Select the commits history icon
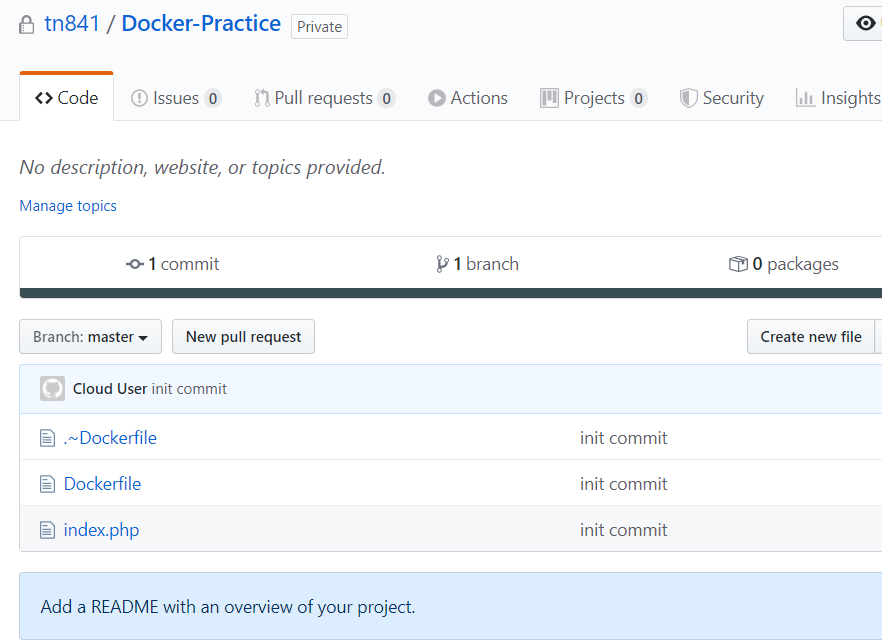This screenshot has height=644, width=882. (135, 263)
